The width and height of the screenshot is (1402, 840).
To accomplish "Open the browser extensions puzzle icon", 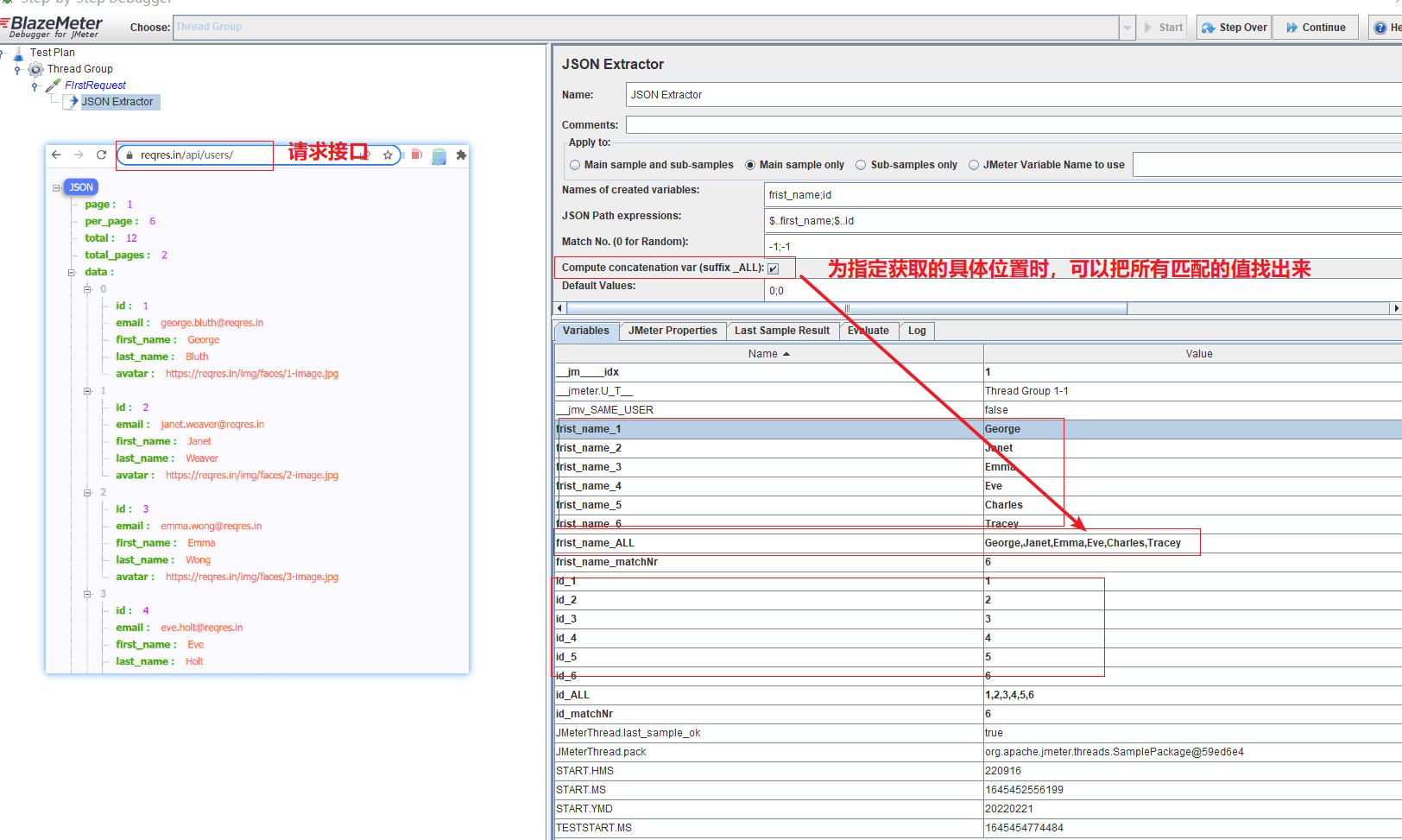I will [x=461, y=155].
